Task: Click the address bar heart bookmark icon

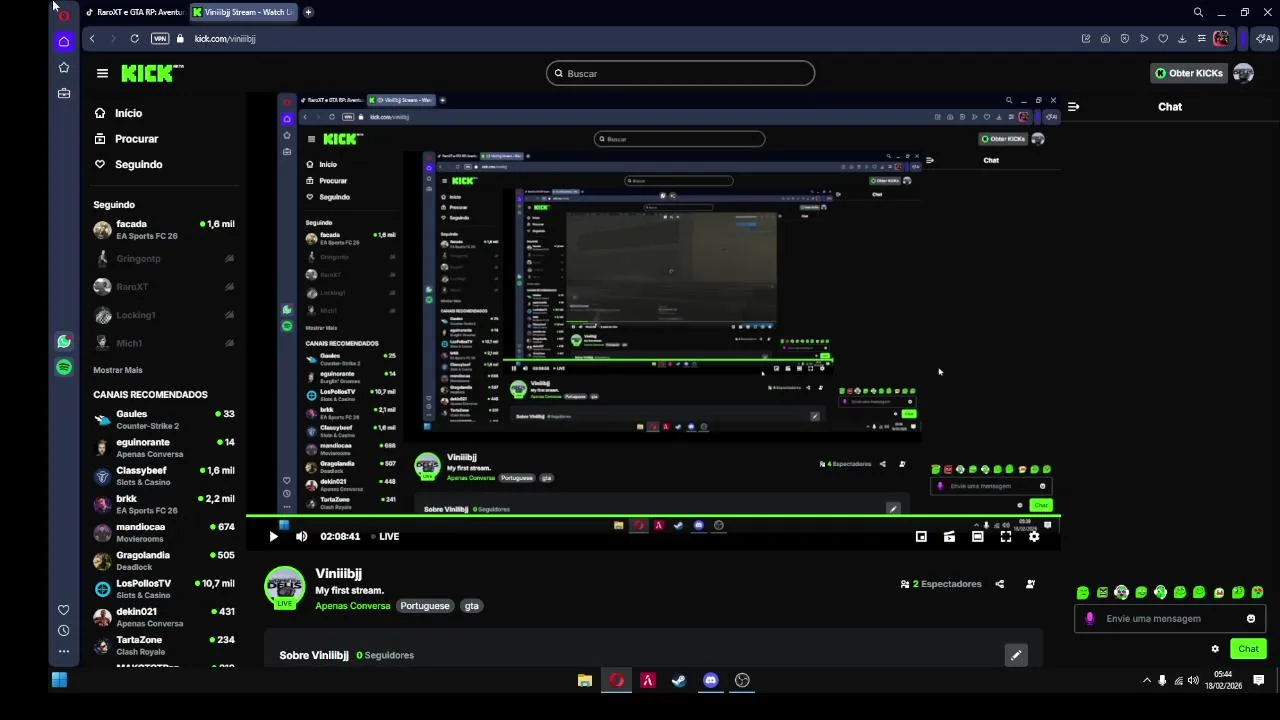Action: click(1163, 38)
